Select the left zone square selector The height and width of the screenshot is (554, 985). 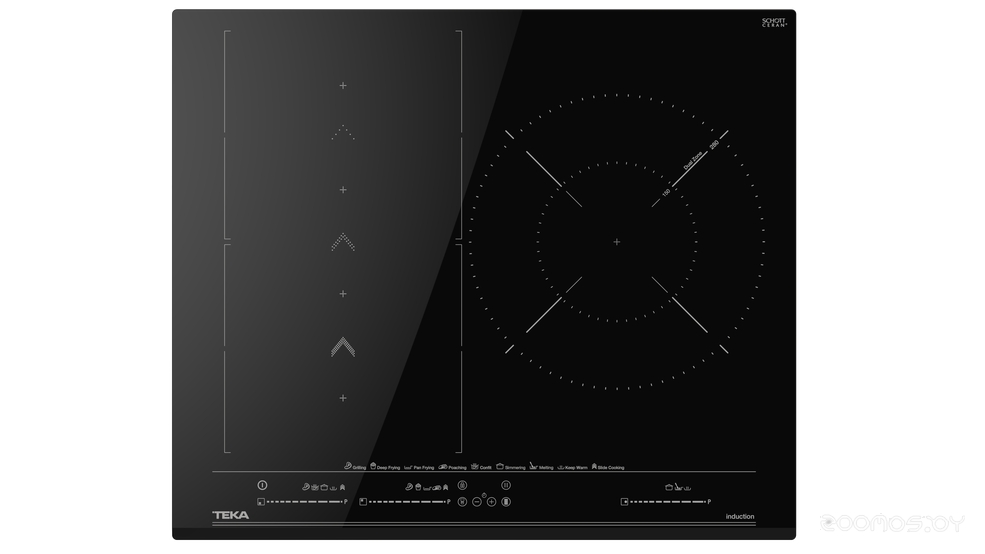pyautogui.click(x=260, y=501)
